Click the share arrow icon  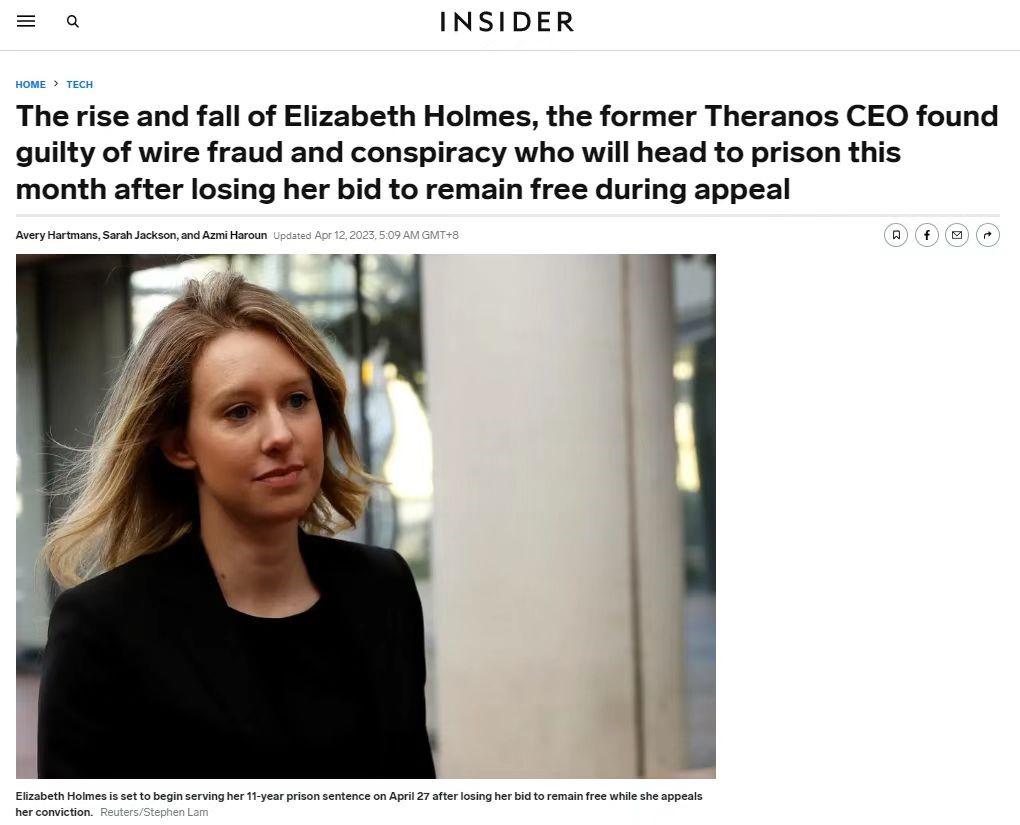coord(988,235)
